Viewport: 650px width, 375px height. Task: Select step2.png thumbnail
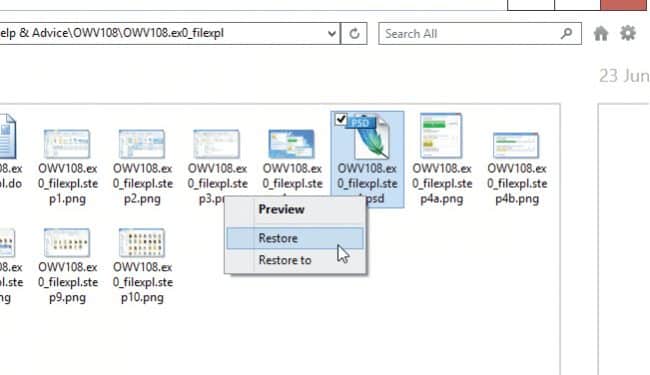[142, 144]
